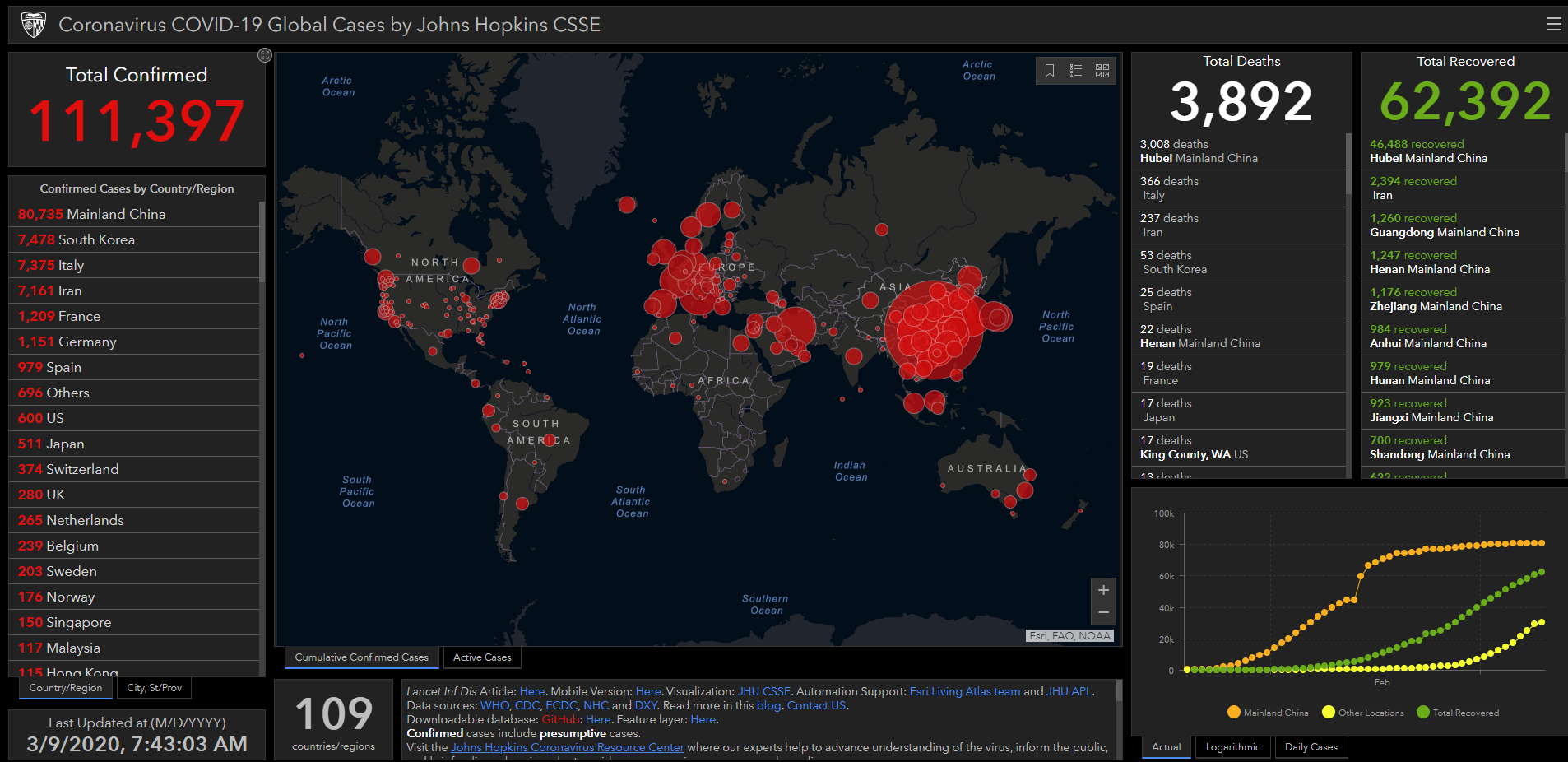Follow the JHU CSSE link
Image resolution: width=1568 pixels, height=762 pixels.
[x=764, y=691]
